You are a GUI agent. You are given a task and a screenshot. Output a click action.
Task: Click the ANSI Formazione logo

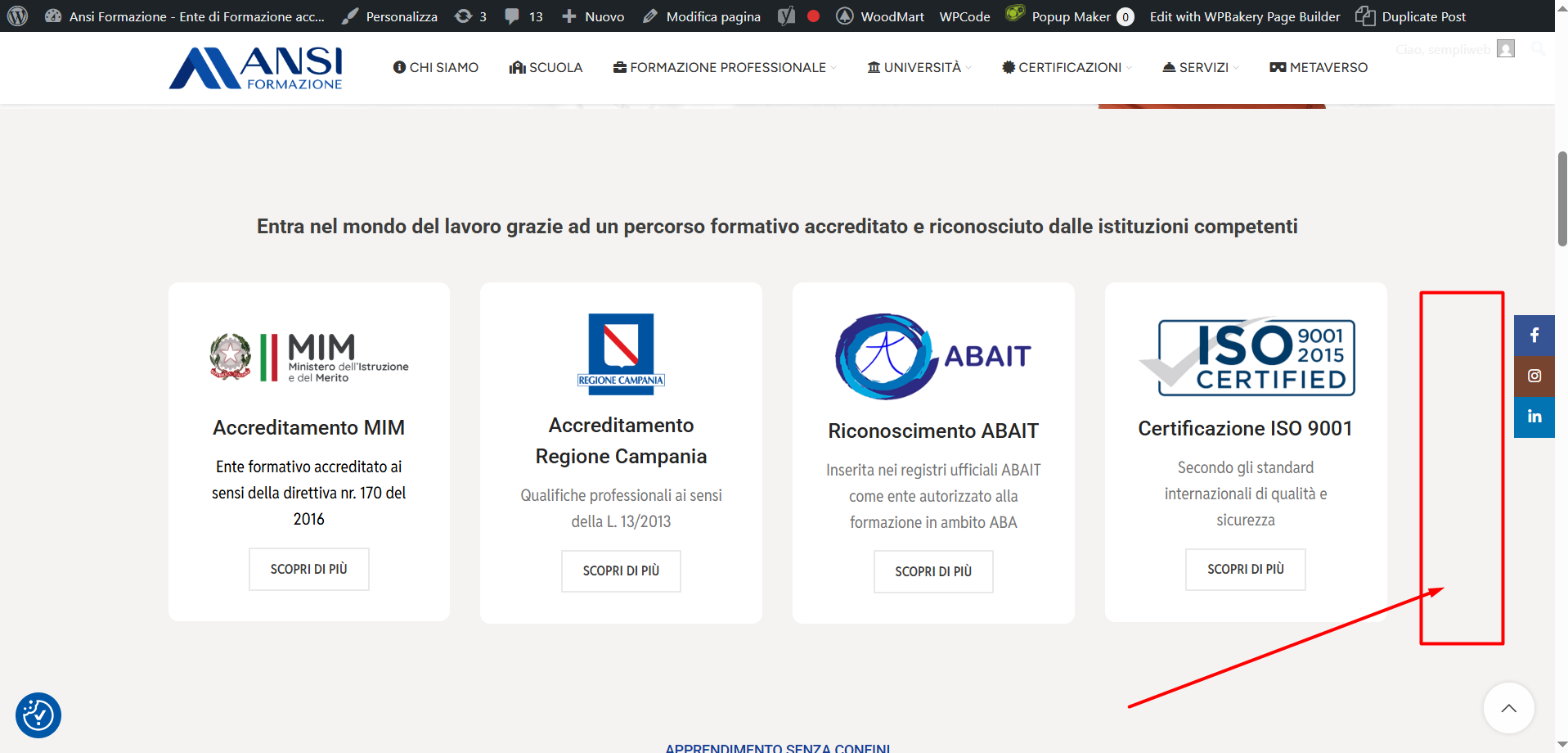[256, 68]
